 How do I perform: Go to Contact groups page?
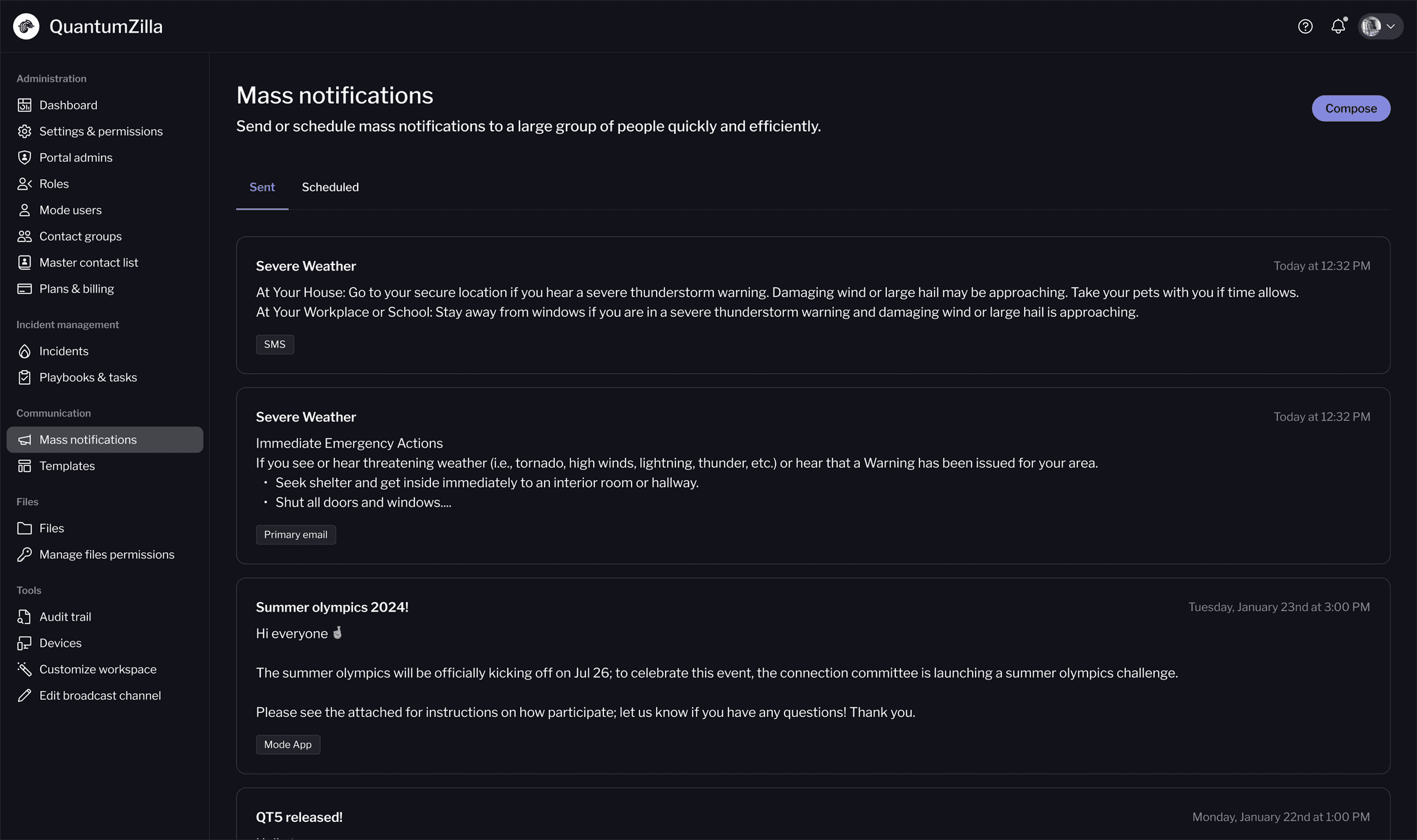(x=80, y=237)
